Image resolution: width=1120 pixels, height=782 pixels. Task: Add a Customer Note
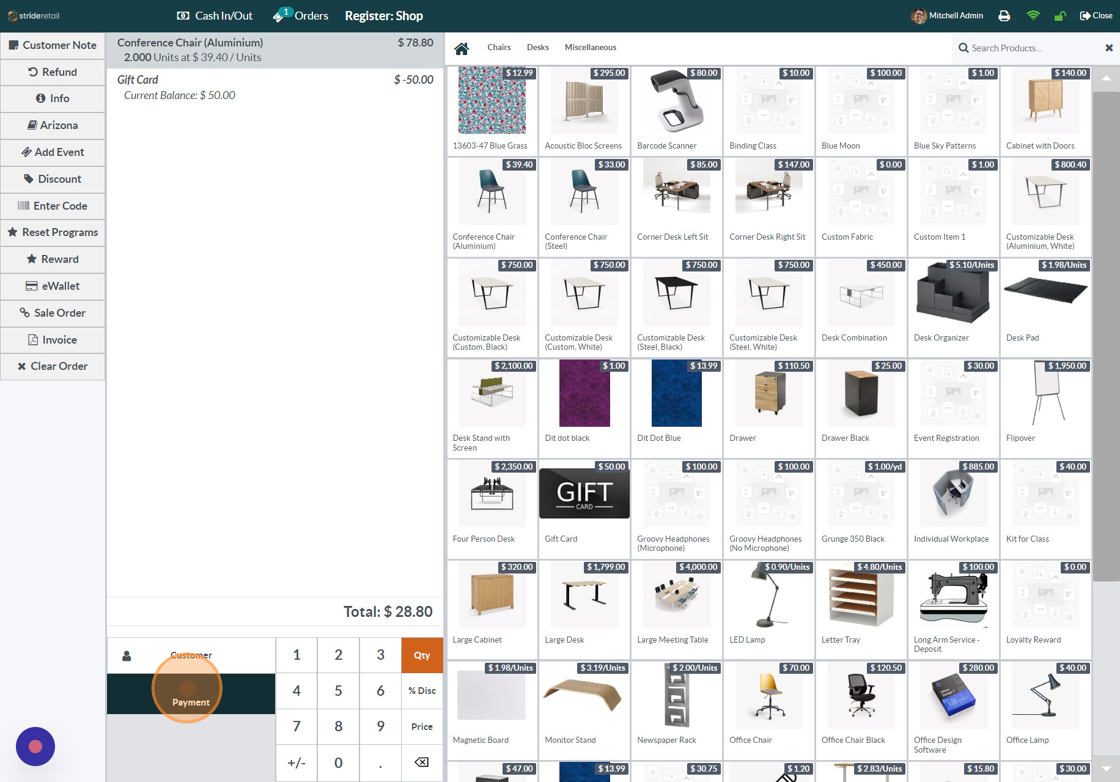pos(52,45)
